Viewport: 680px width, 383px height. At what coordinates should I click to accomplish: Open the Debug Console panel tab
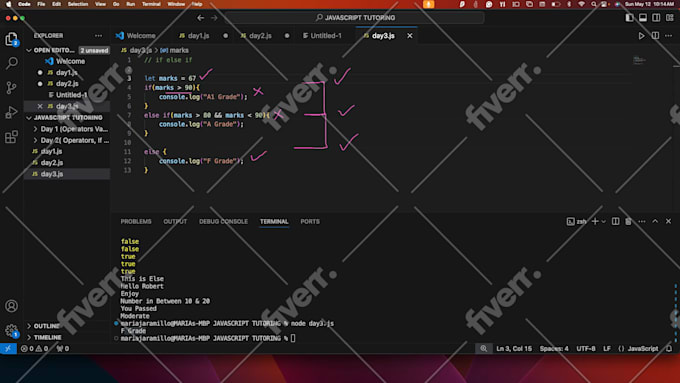(223, 221)
